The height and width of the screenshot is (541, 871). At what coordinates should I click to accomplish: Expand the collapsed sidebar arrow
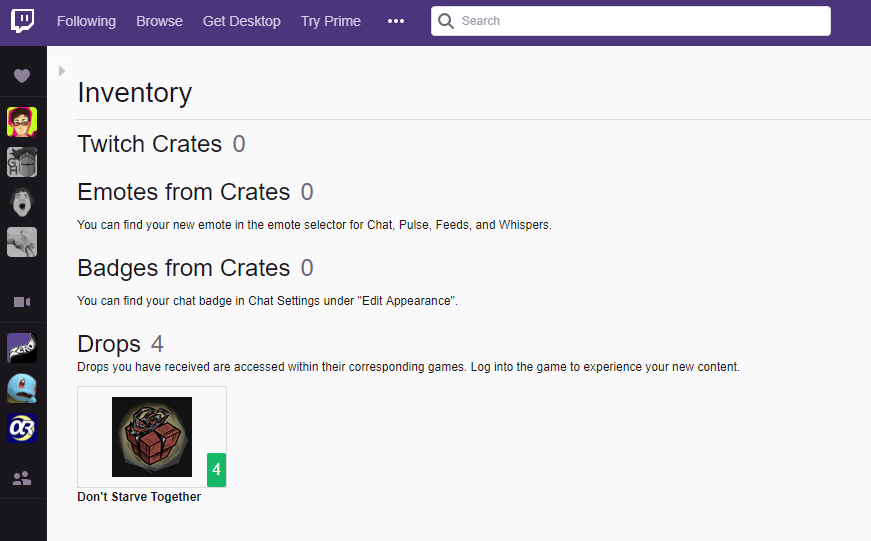(62, 71)
